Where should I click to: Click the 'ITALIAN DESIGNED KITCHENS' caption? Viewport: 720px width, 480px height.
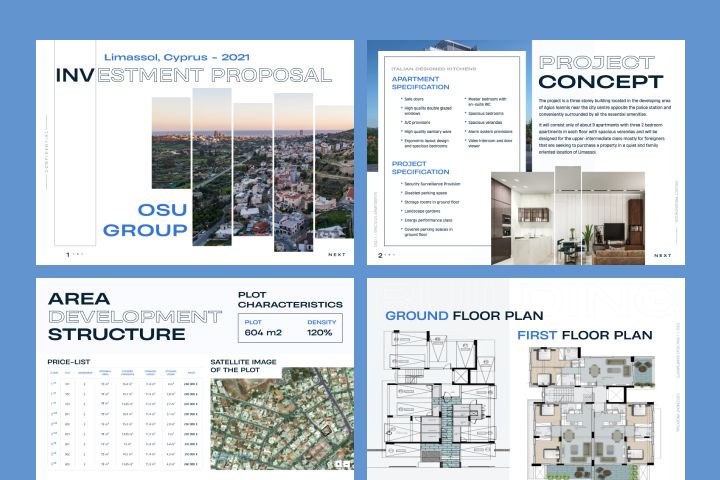click(433, 69)
